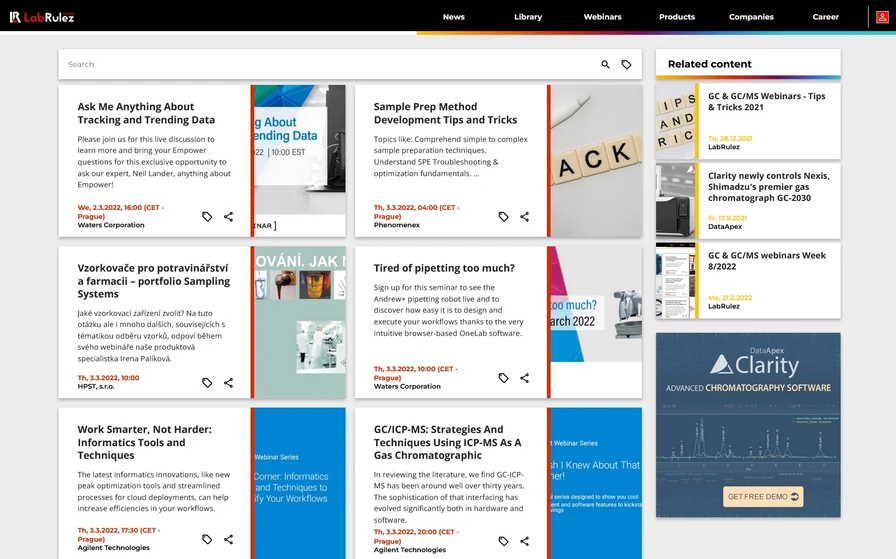Image resolution: width=896 pixels, height=559 pixels.
Task: Click Waters Corporation under Ask Me Anything
Action: click(x=111, y=225)
